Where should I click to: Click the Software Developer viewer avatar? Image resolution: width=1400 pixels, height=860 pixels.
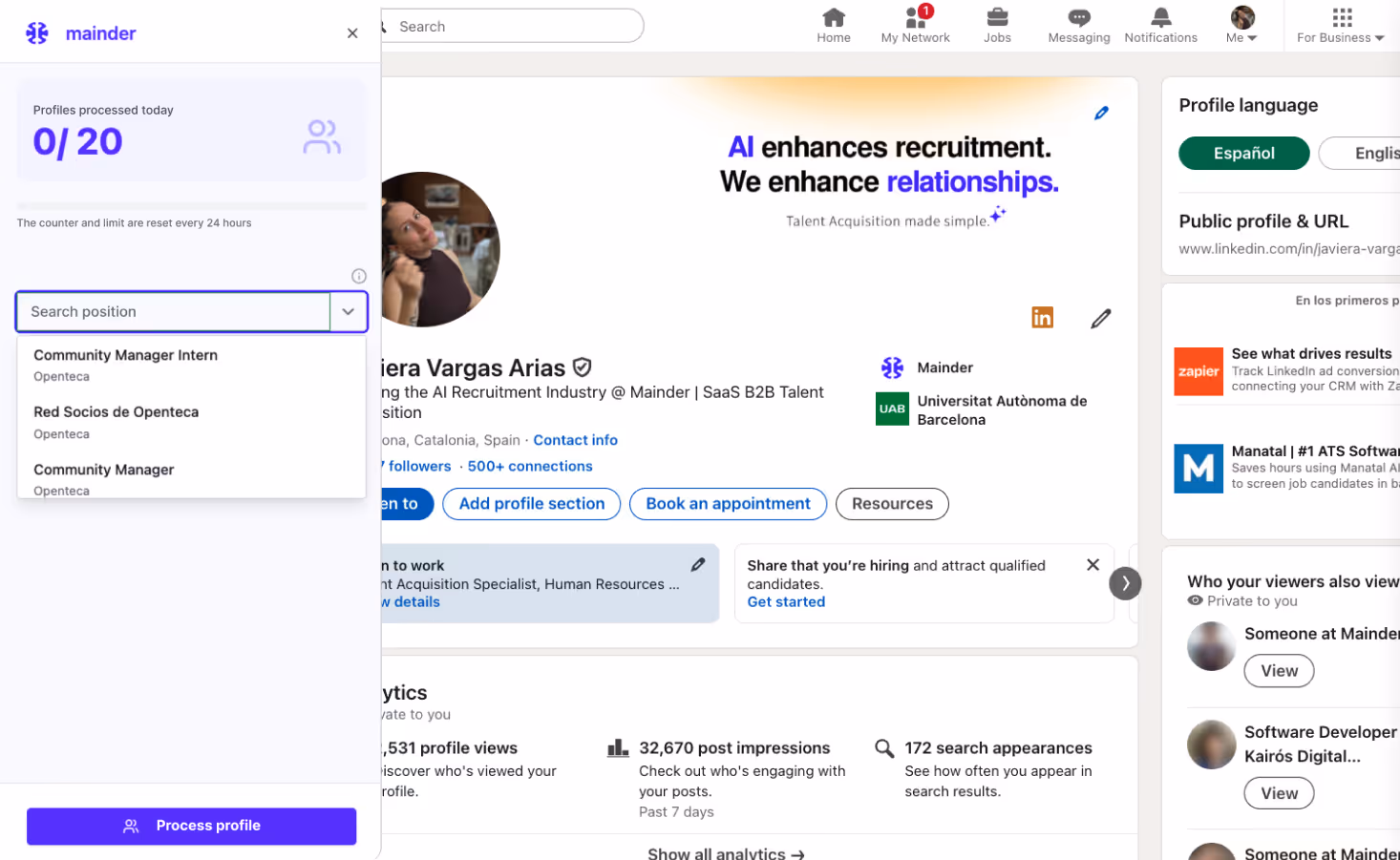1211,745
